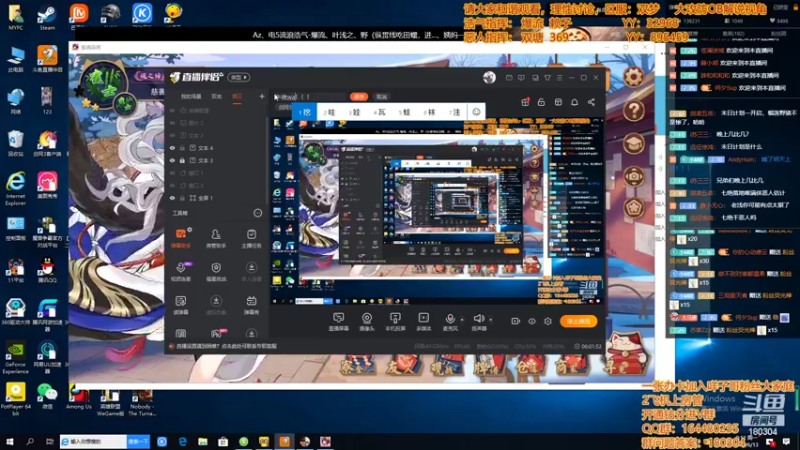
Task: Click the cancel button beside the orange save button
Action: 382,96
